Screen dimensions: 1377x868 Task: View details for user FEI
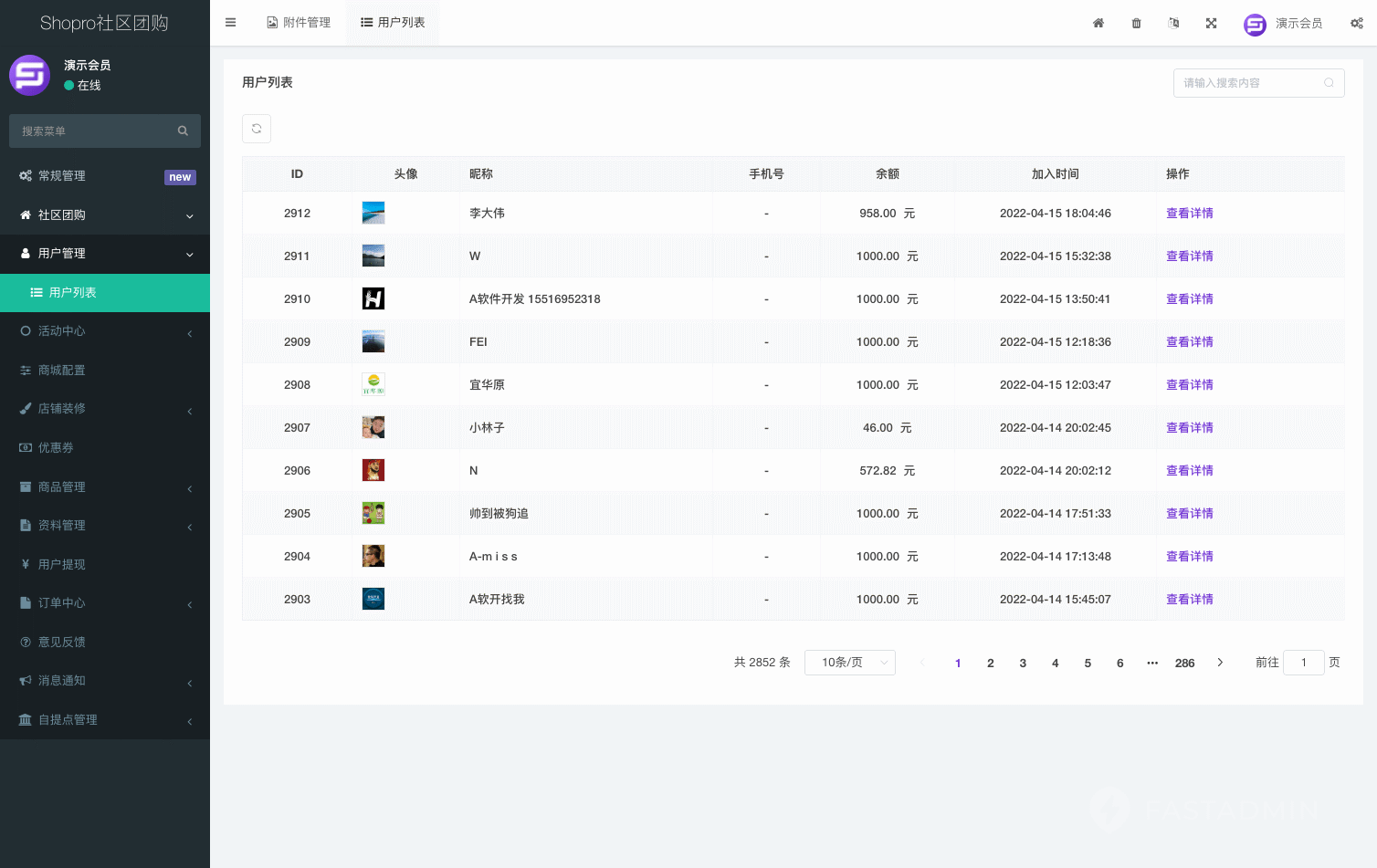coord(1189,341)
